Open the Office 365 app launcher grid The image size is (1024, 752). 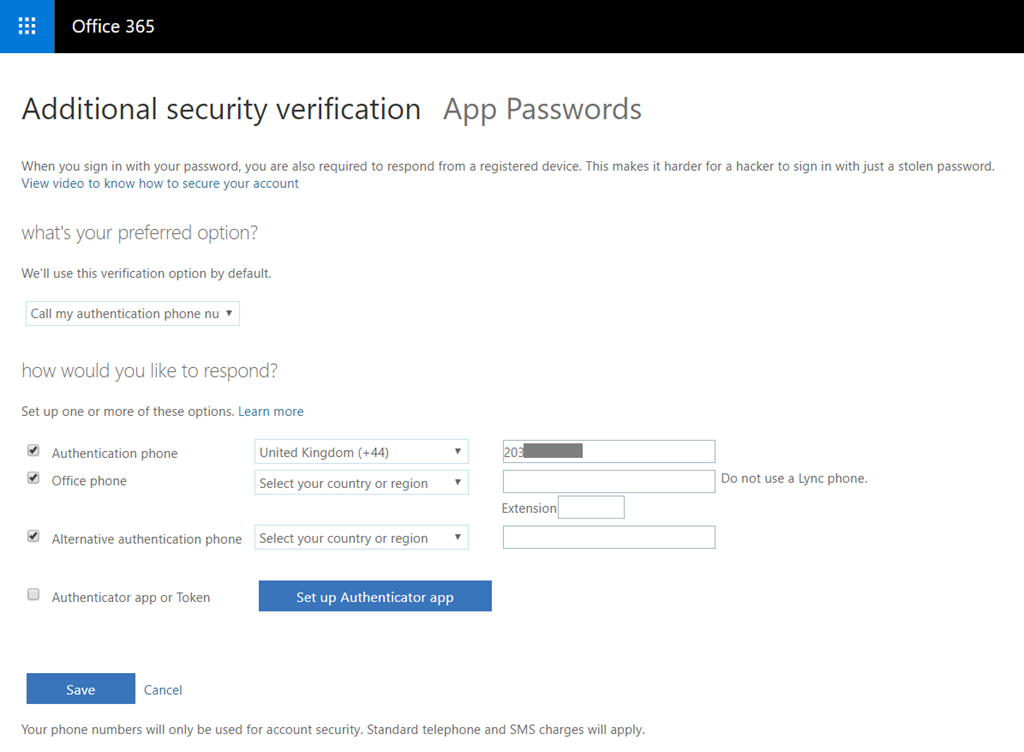point(27,26)
